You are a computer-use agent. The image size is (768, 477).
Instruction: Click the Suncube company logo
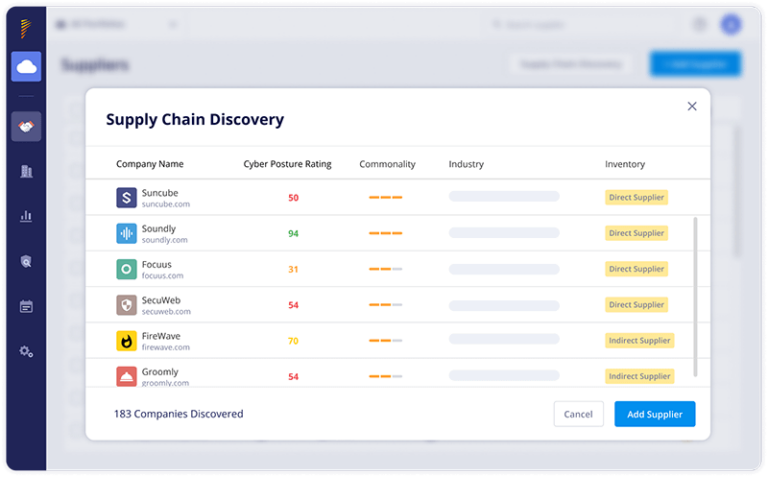tap(126, 198)
